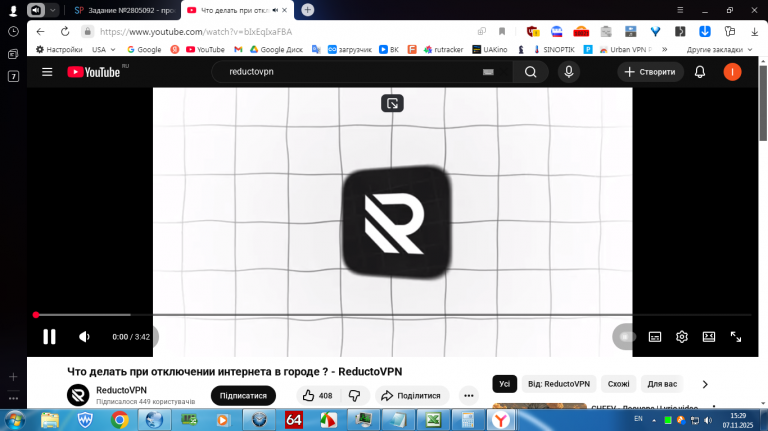This screenshot has width=768, height=431.
Task: Go to the YouTube home logo
Action: (94, 72)
